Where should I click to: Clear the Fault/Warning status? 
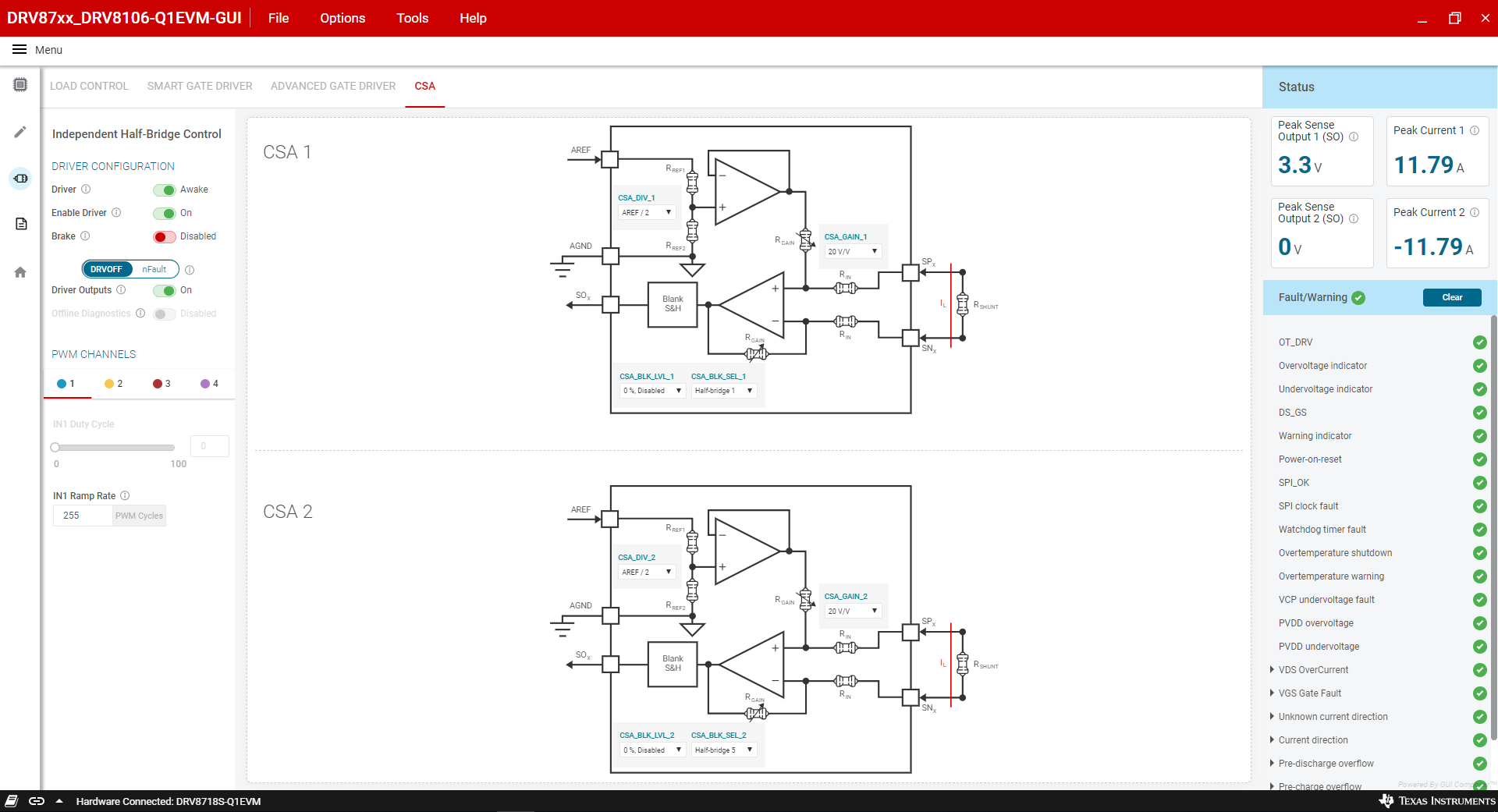[1452, 297]
